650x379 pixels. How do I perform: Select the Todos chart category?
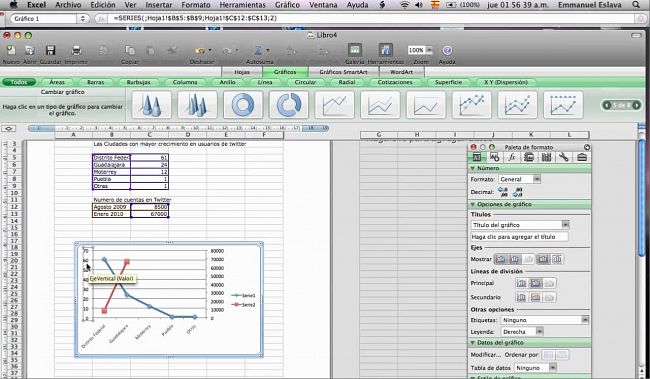pyautogui.click(x=19, y=82)
